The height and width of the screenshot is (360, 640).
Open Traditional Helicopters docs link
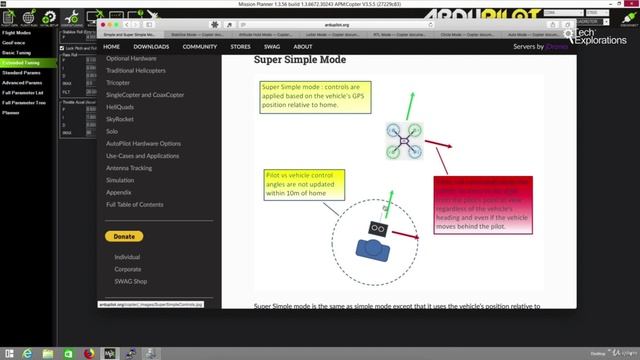136,71
